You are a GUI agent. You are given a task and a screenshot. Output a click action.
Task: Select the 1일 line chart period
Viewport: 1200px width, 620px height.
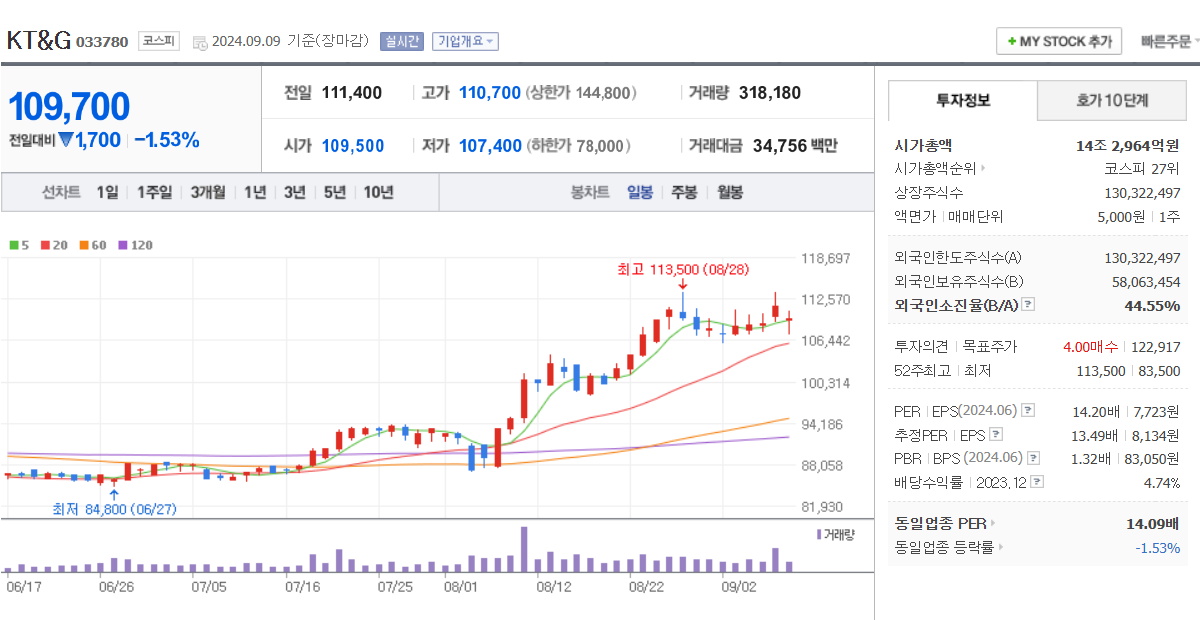point(107,192)
